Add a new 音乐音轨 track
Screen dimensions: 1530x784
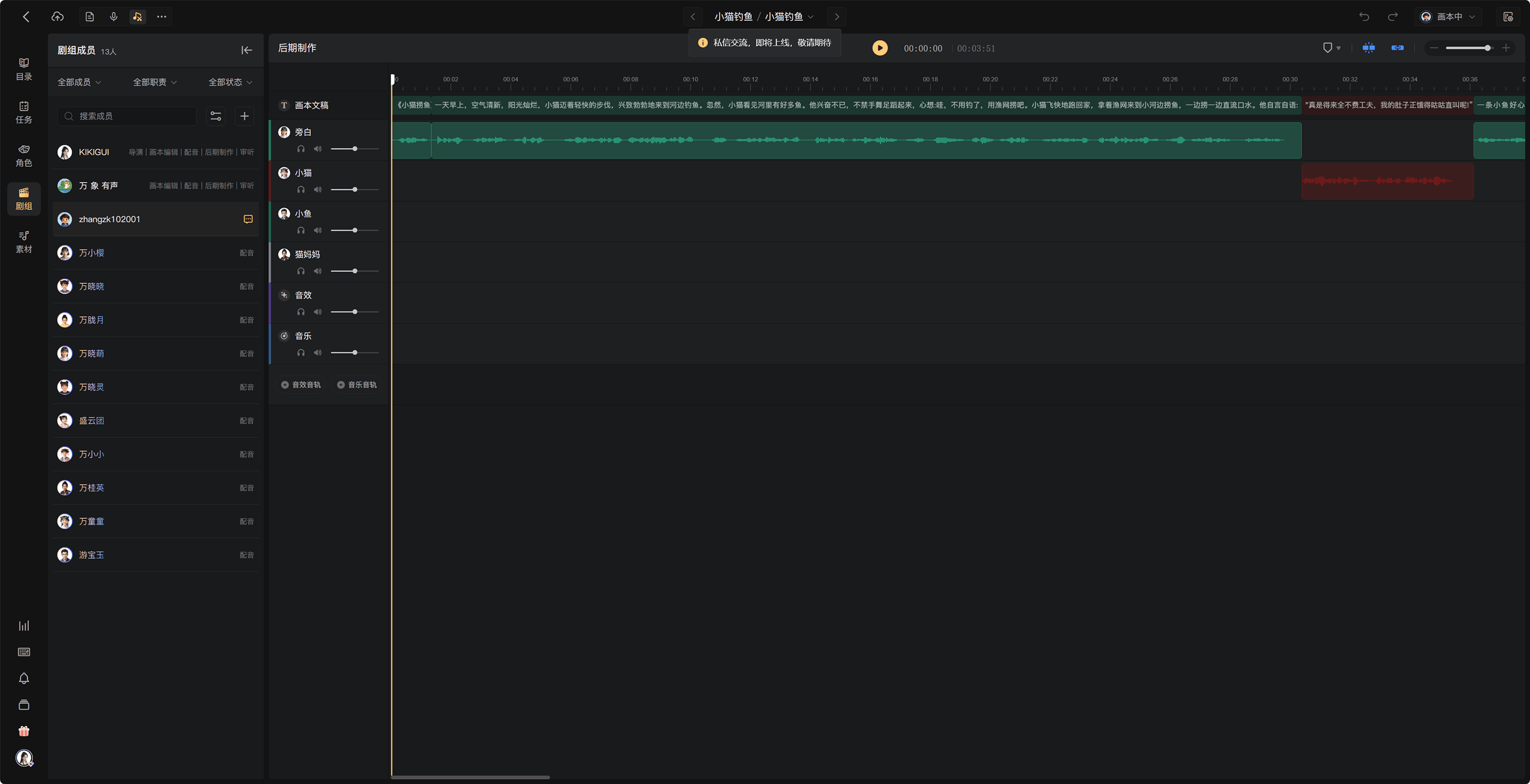357,385
